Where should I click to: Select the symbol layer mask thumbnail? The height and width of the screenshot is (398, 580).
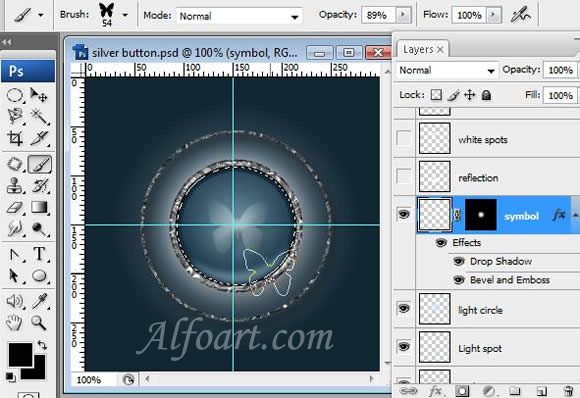pyautogui.click(x=480, y=215)
